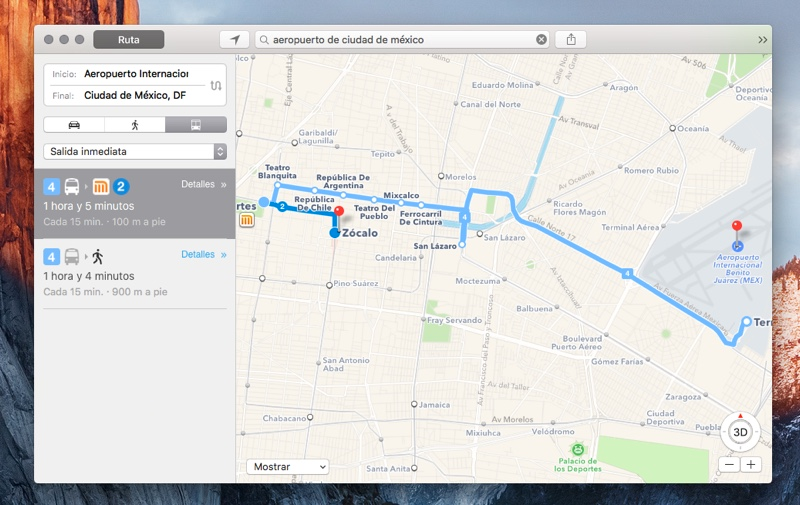Zoom out with the minus button
Screen dimensions: 800x505
[x=729, y=465]
